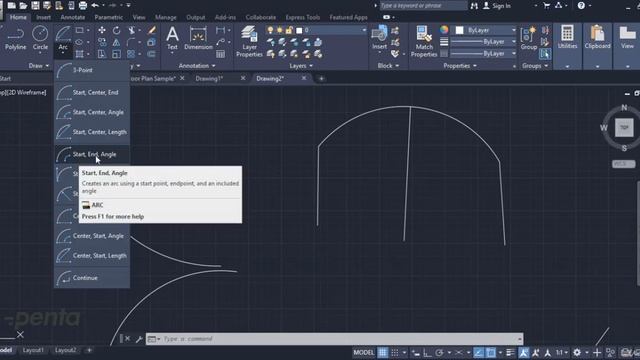
Task: Toggle ortho mode in status bar
Action: click(x=427, y=352)
